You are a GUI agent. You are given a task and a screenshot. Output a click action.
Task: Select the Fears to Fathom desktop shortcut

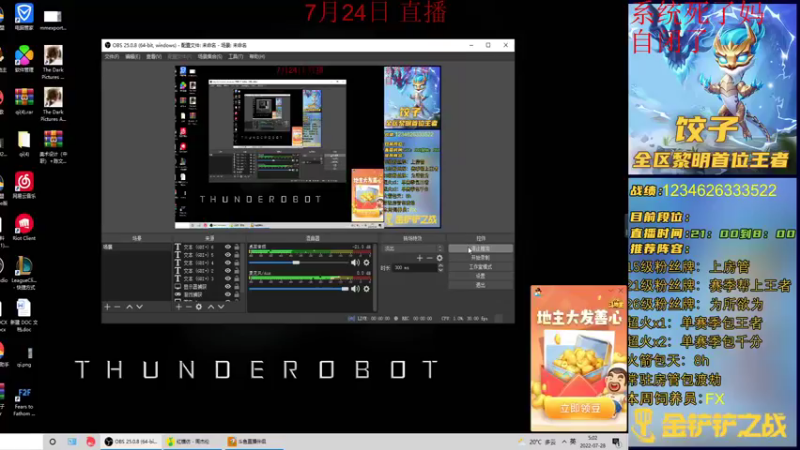point(23,402)
